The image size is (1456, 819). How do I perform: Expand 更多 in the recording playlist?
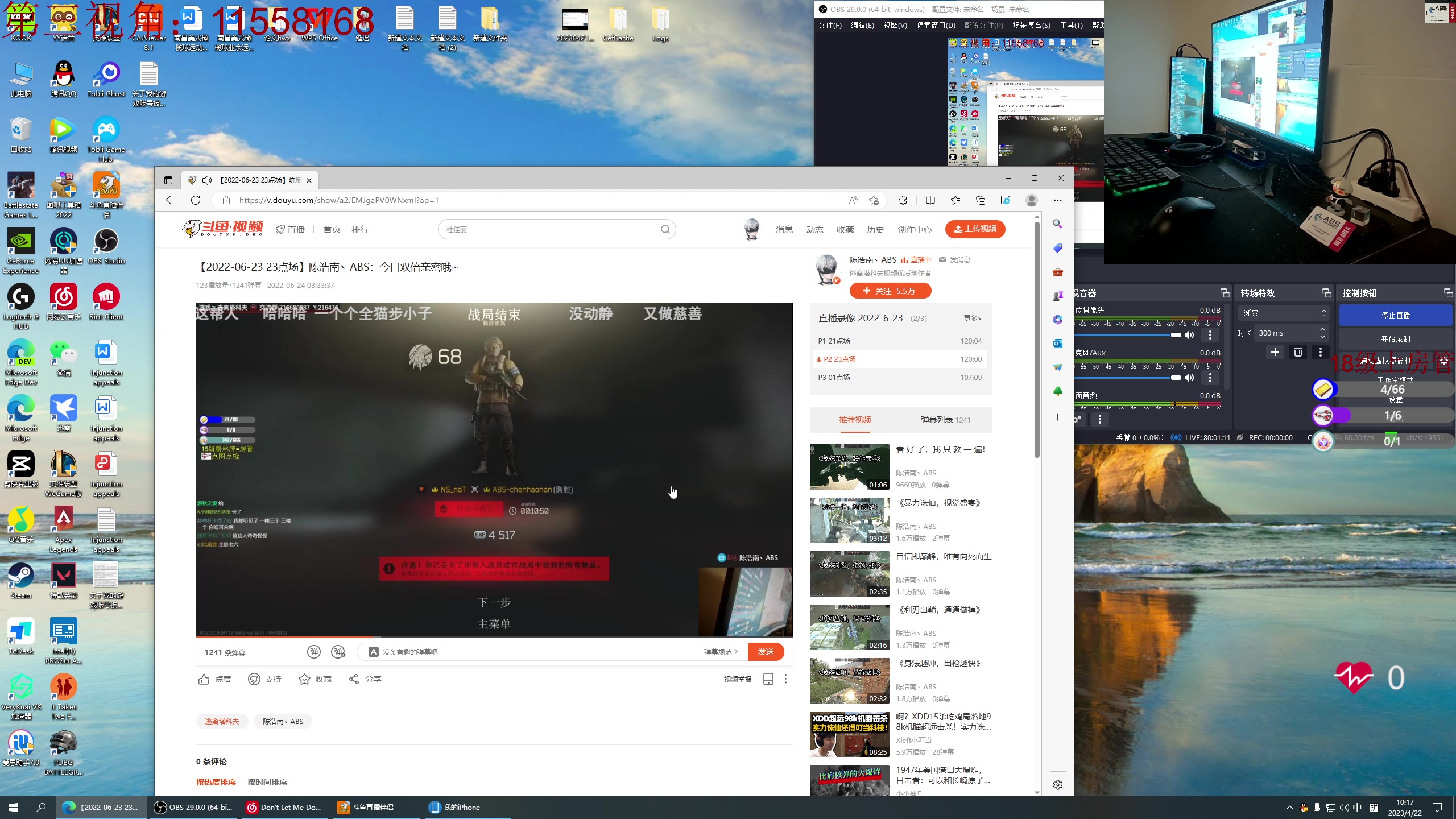click(x=972, y=318)
